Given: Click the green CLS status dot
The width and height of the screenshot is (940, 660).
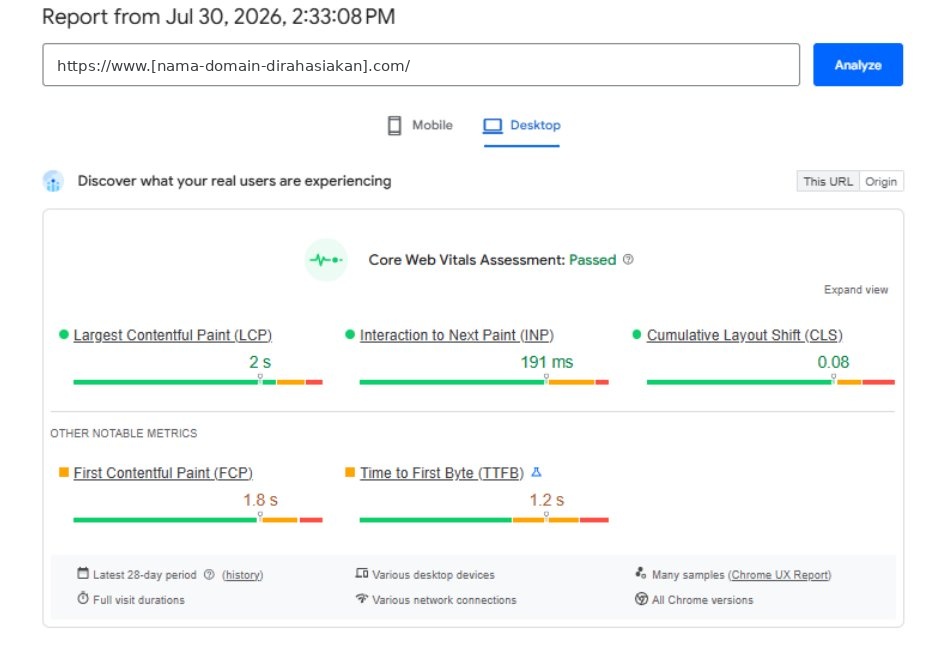Looking at the screenshot, I should (x=637, y=334).
